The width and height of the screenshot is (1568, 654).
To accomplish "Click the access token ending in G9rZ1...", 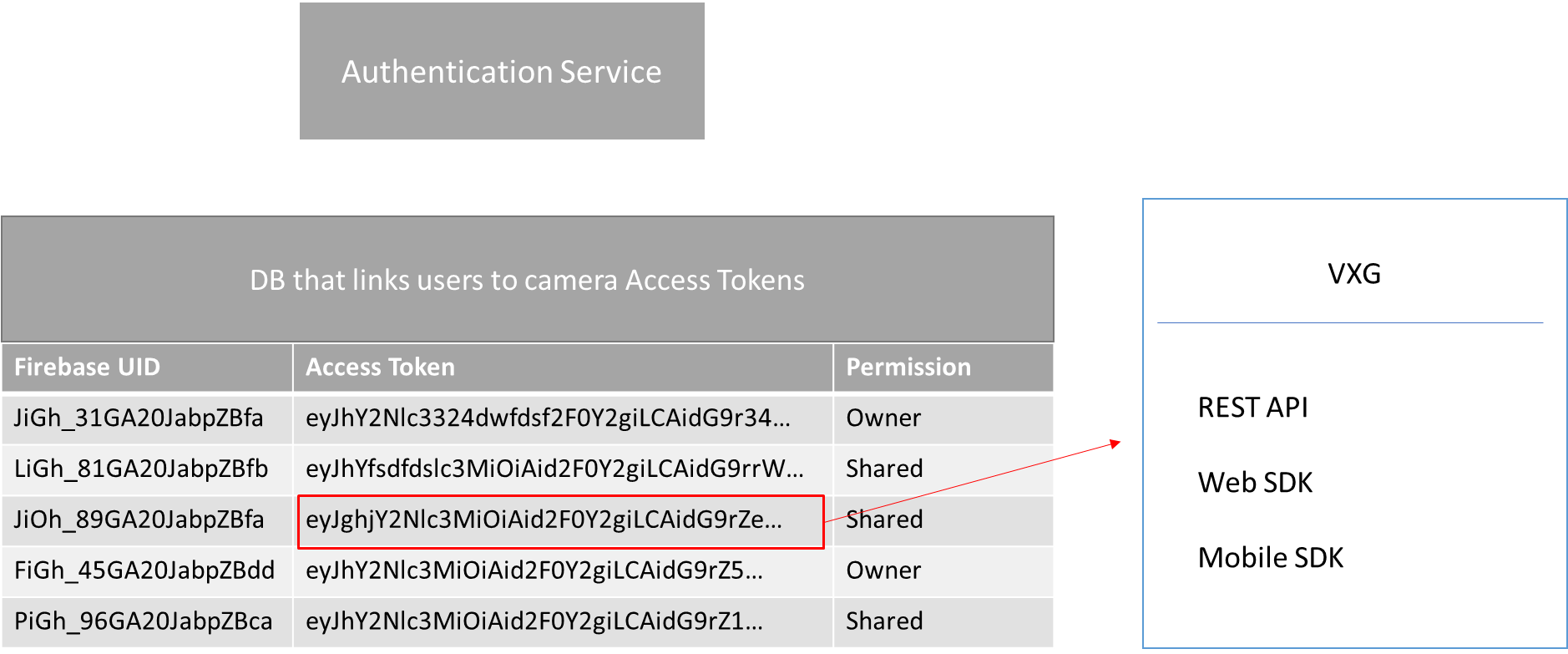I will coord(534,621).
